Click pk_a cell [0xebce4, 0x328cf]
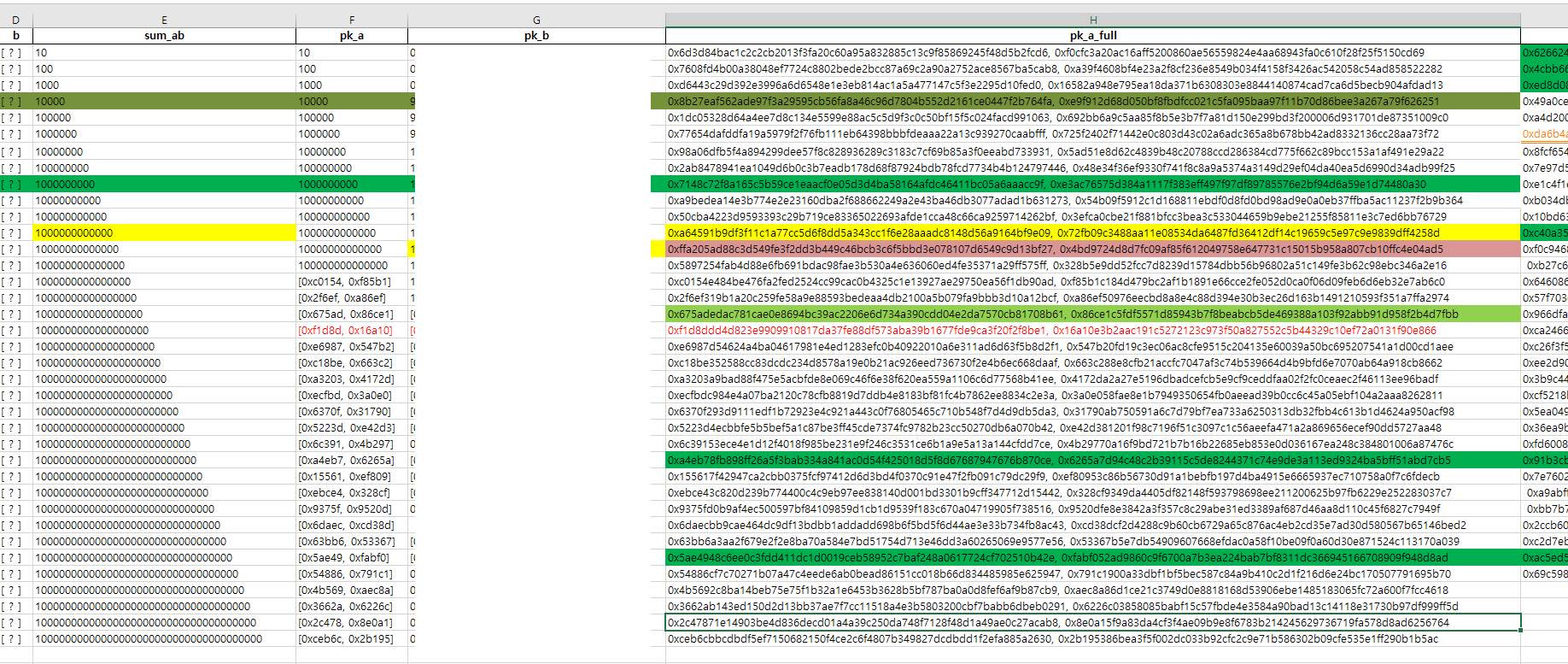1568x664 pixels. tap(352, 492)
